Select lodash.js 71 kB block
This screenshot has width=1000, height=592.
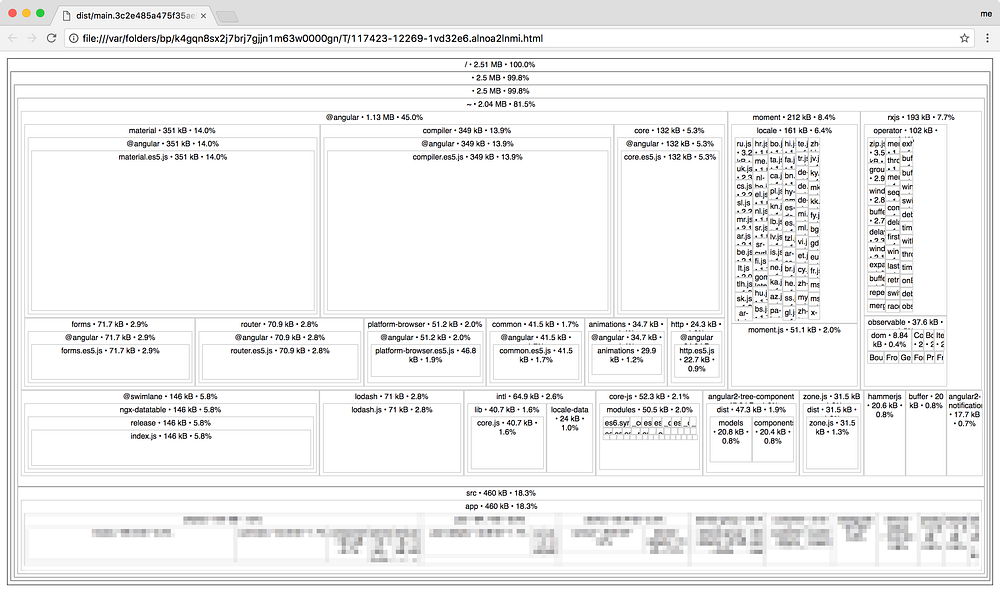(x=392, y=439)
